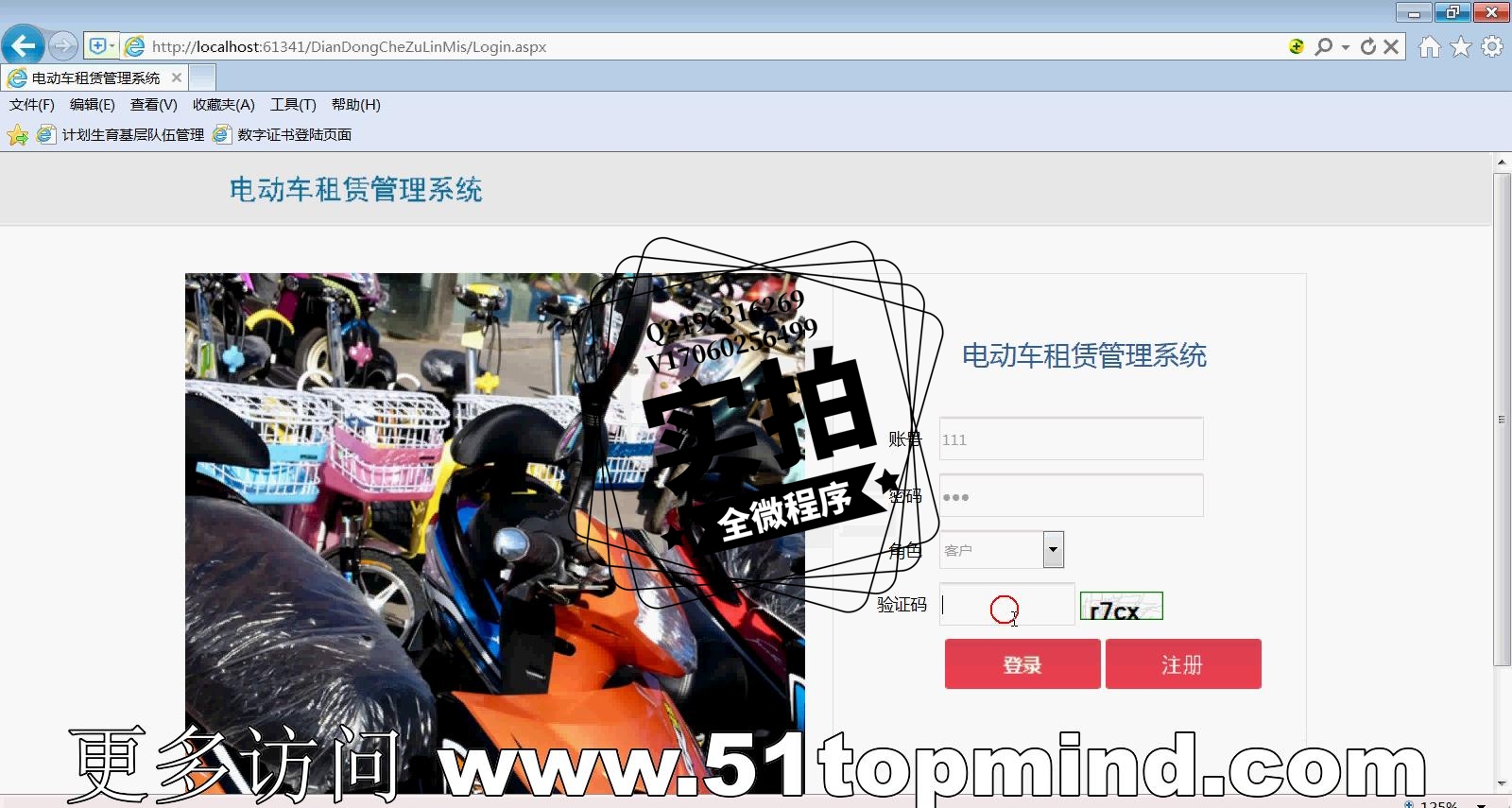Click the search magnifier icon in address bar
Screen dimensions: 1512x808
(1323, 46)
